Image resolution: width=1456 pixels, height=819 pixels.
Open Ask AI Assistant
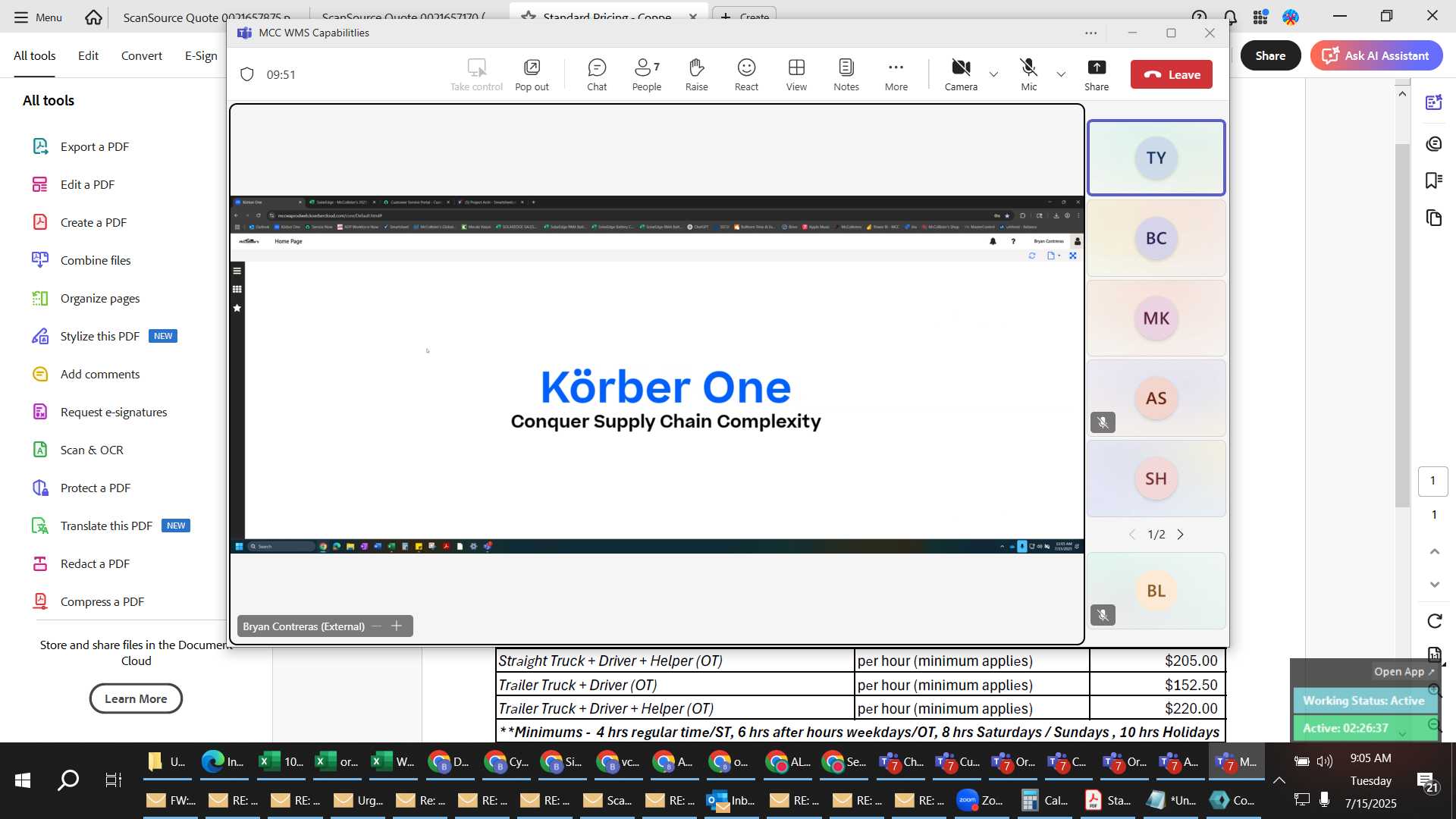(1376, 55)
